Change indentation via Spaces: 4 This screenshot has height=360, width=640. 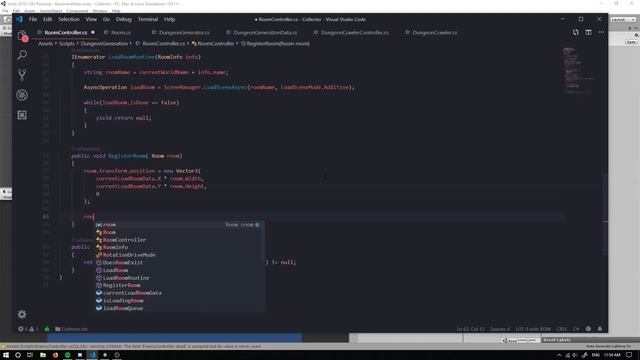pos(500,329)
